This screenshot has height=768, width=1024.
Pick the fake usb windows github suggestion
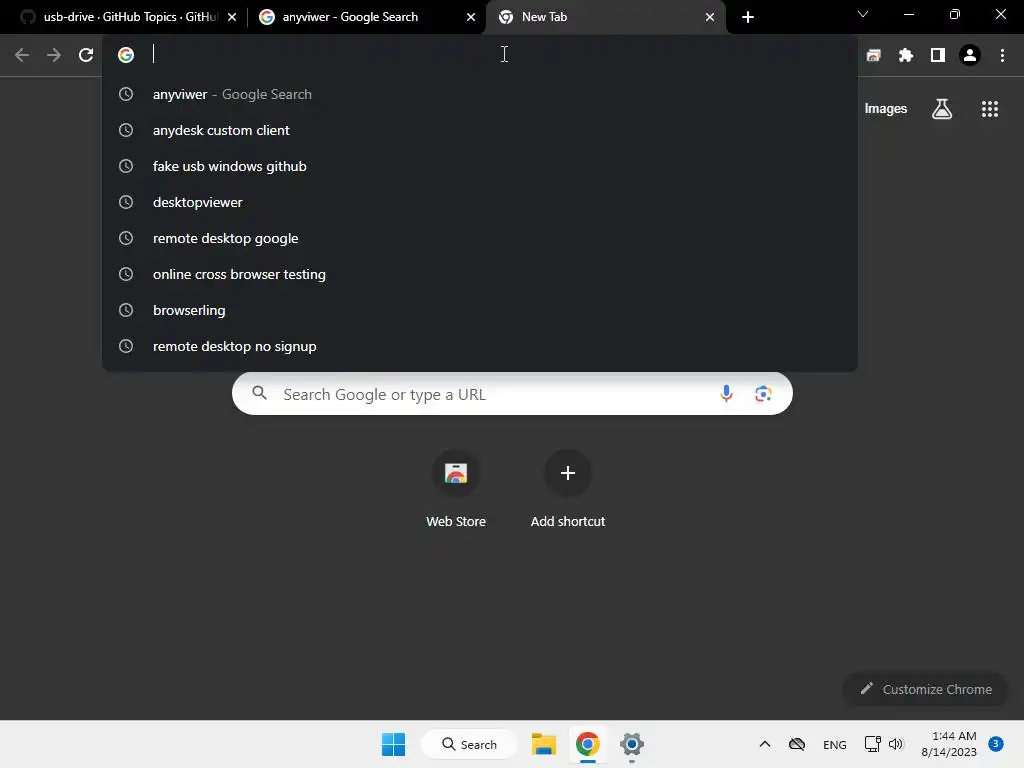tap(480, 166)
